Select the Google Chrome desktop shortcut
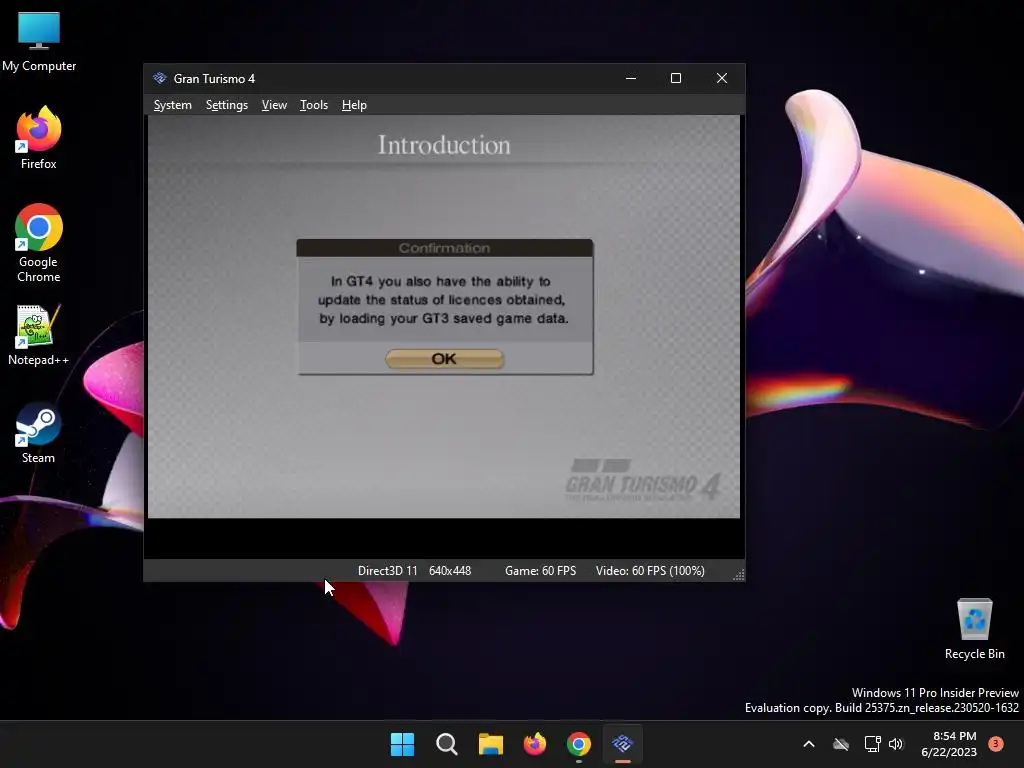The image size is (1024, 768). coord(39,243)
